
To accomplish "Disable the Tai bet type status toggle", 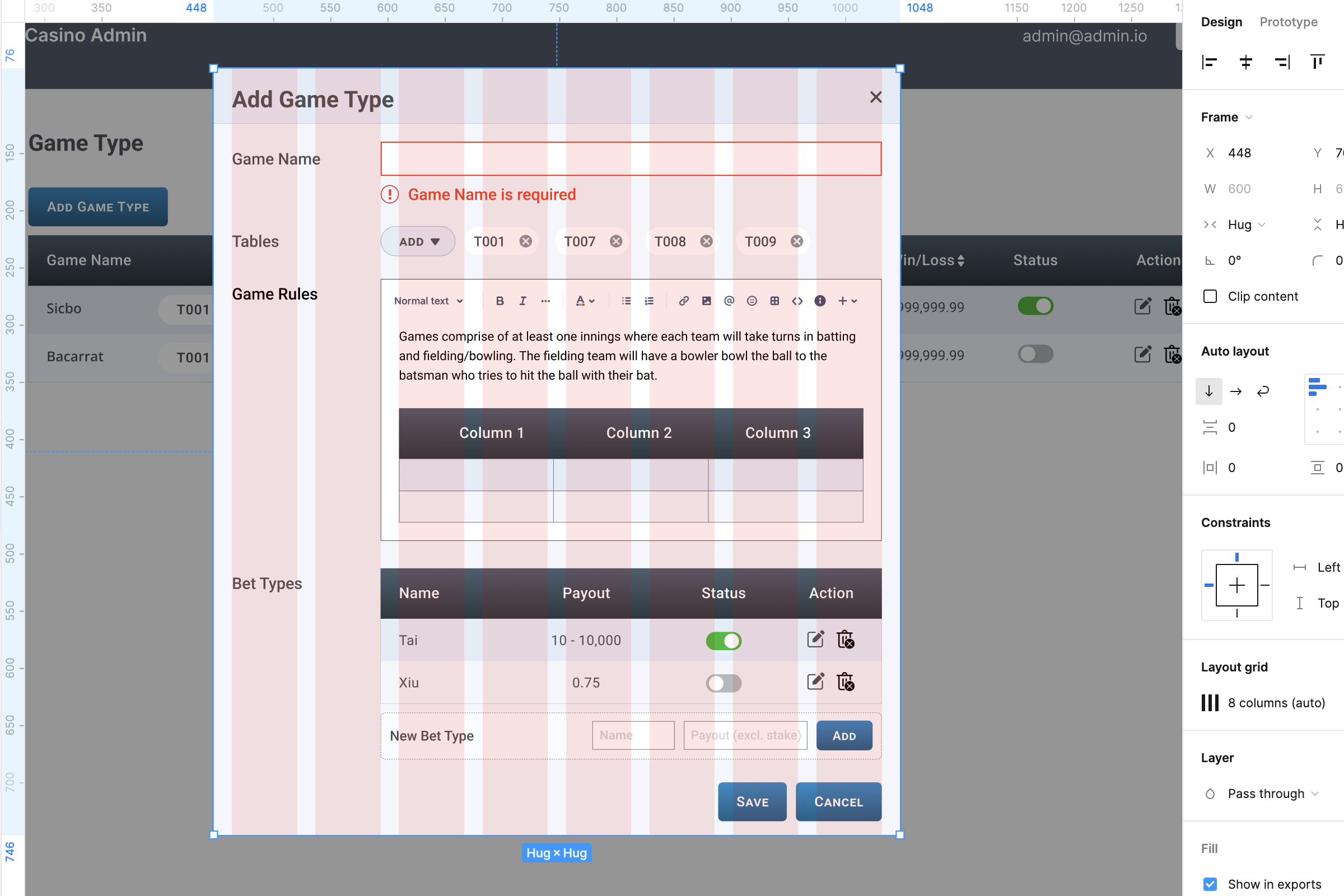I will tap(724, 641).
